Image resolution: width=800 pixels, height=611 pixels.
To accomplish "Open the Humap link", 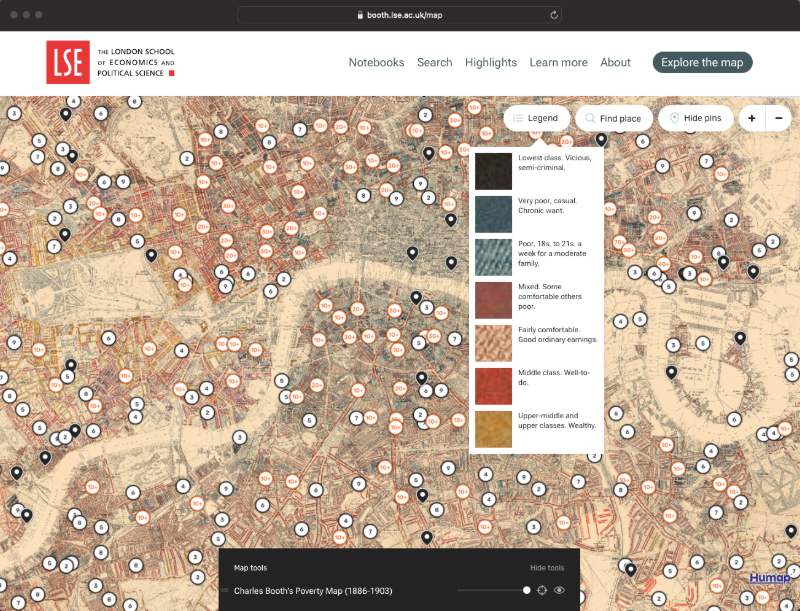I will [769, 578].
